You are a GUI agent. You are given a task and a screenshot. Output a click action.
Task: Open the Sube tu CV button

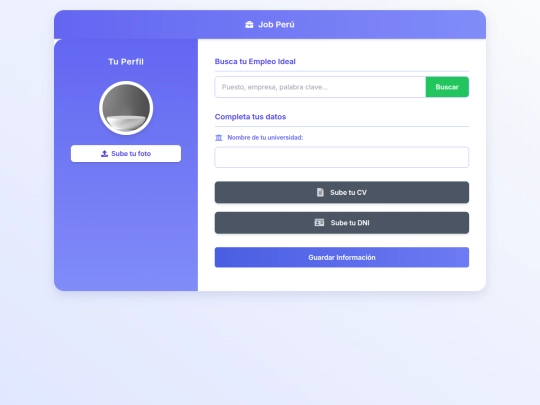pyautogui.click(x=342, y=192)
